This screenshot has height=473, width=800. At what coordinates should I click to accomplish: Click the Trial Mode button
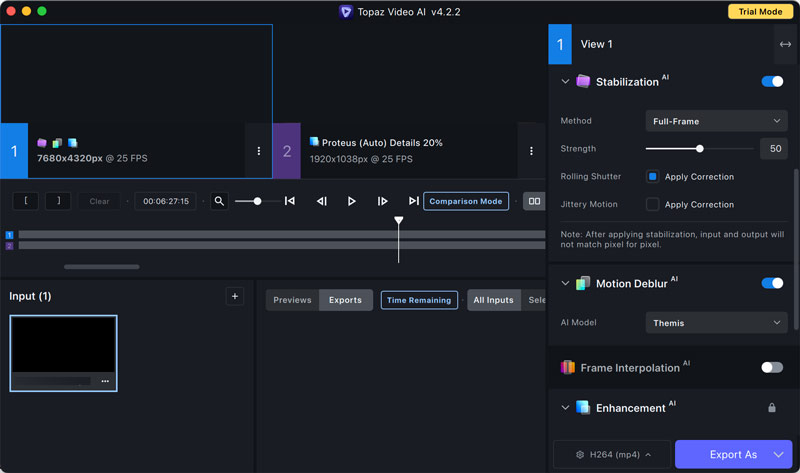[x=760, y=11]
